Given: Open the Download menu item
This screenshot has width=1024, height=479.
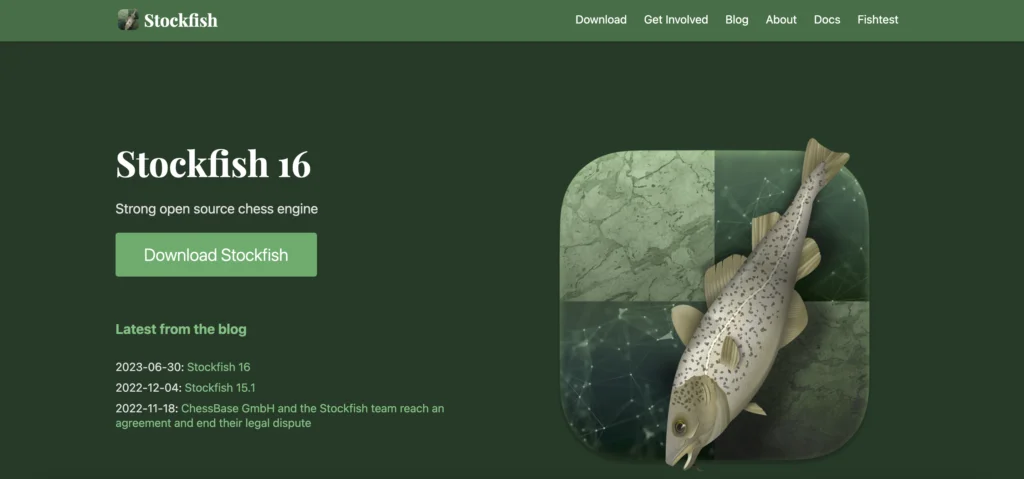Looking at the screenshot, I should (x=601, y=20).
